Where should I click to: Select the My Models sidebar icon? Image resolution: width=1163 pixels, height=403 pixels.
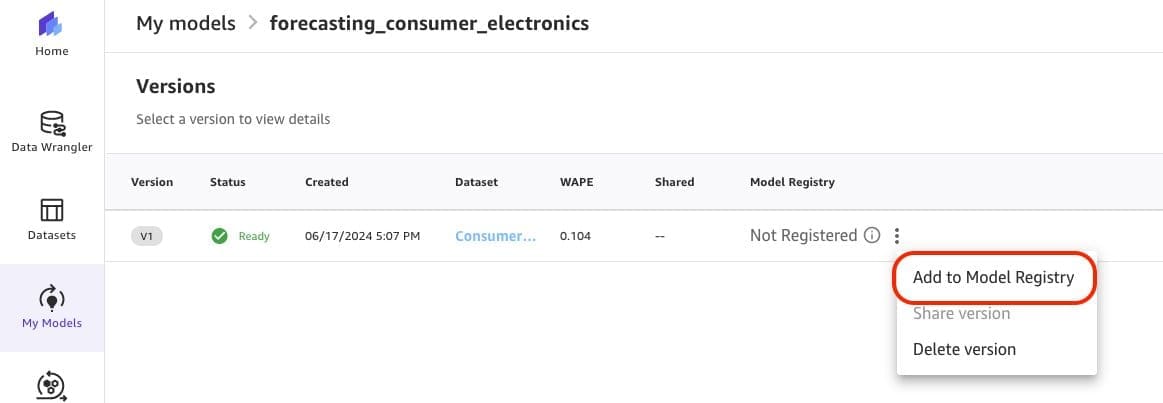(x=51, y=298)
